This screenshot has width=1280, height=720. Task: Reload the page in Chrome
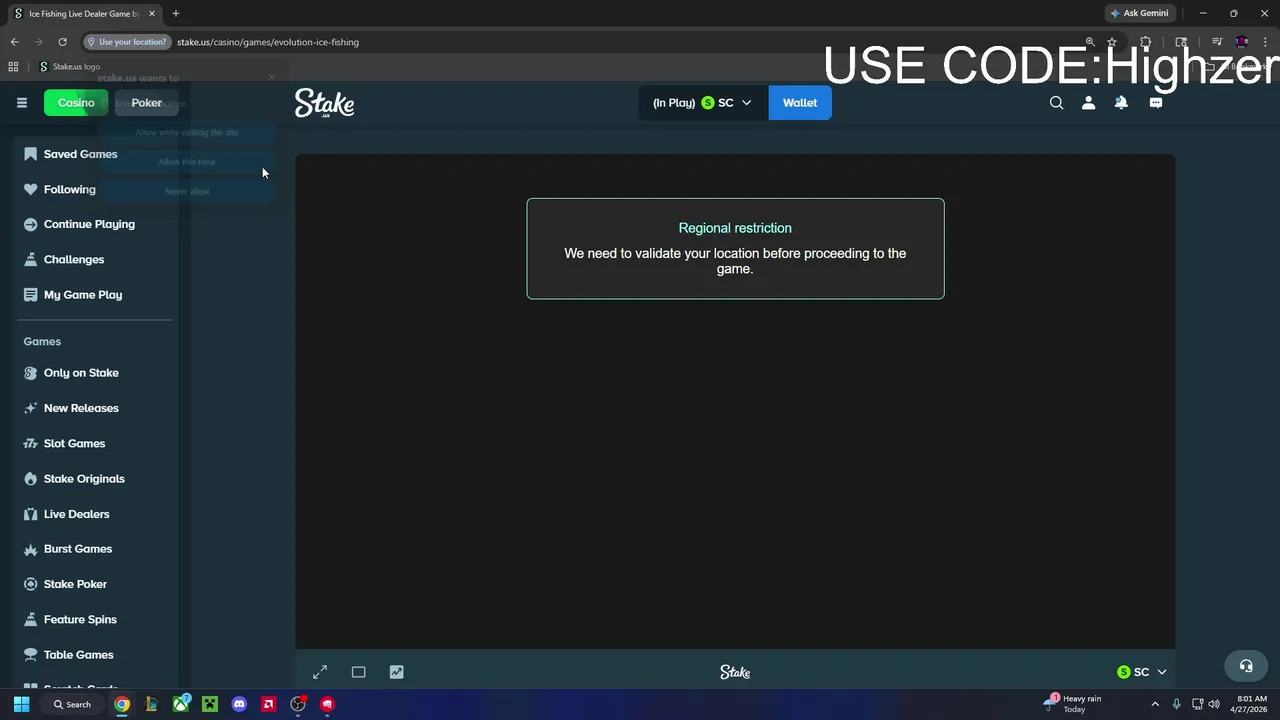pyautogui.click(x=62, y=42)
